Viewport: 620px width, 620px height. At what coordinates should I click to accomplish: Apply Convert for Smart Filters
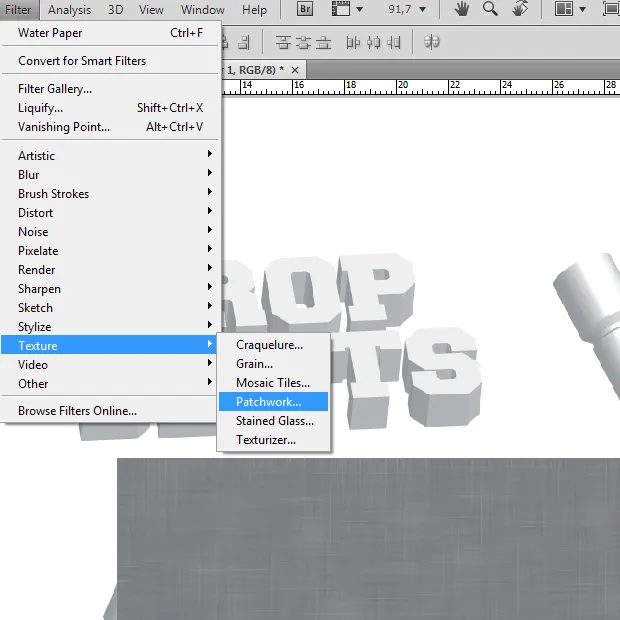(82, 61)
